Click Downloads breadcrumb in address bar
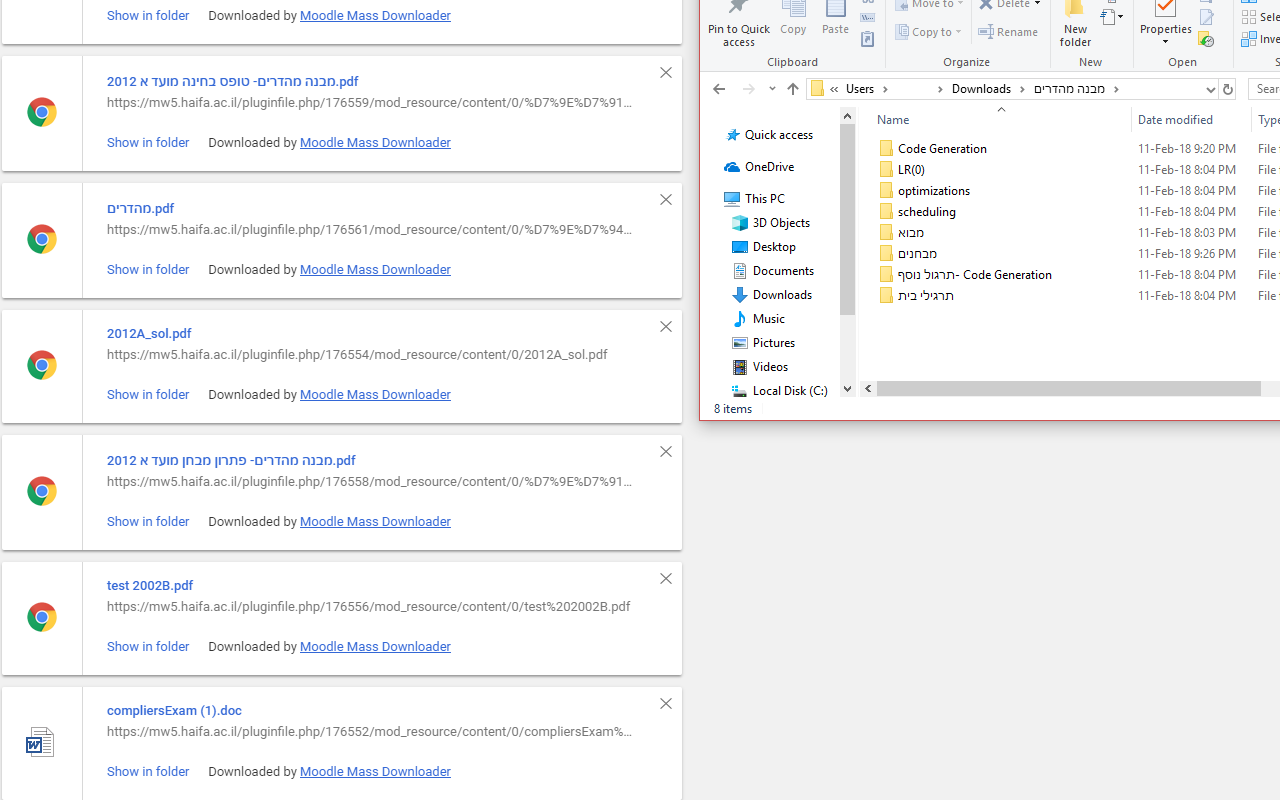 click(x=981, y=89)
